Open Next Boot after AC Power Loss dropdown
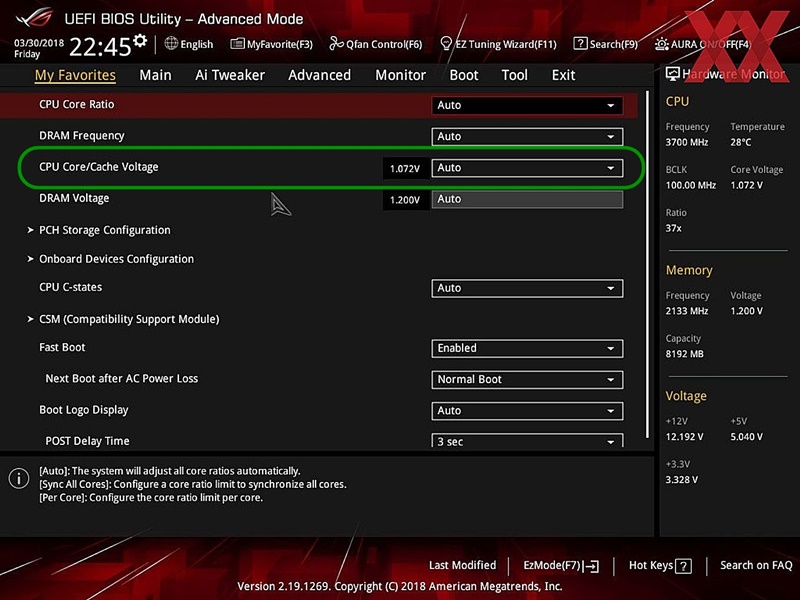 [527, 379]
